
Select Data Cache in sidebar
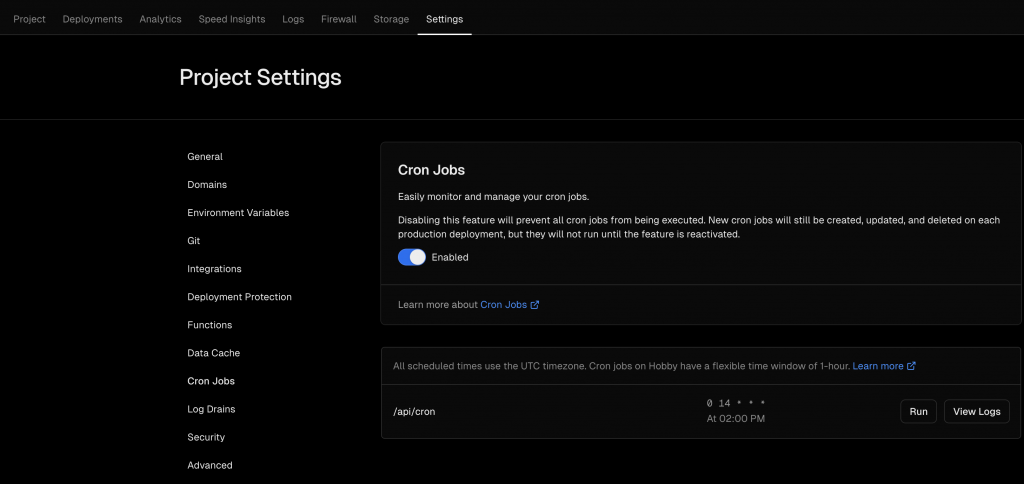coord(213,353)
